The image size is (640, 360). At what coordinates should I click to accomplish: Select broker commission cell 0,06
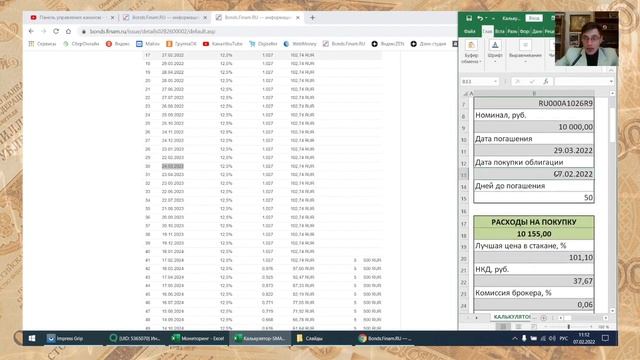point(533,304)
